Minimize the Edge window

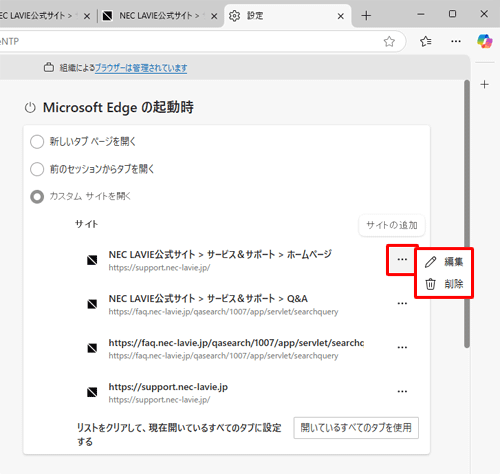pyautogui.click(x=421, y=14)
